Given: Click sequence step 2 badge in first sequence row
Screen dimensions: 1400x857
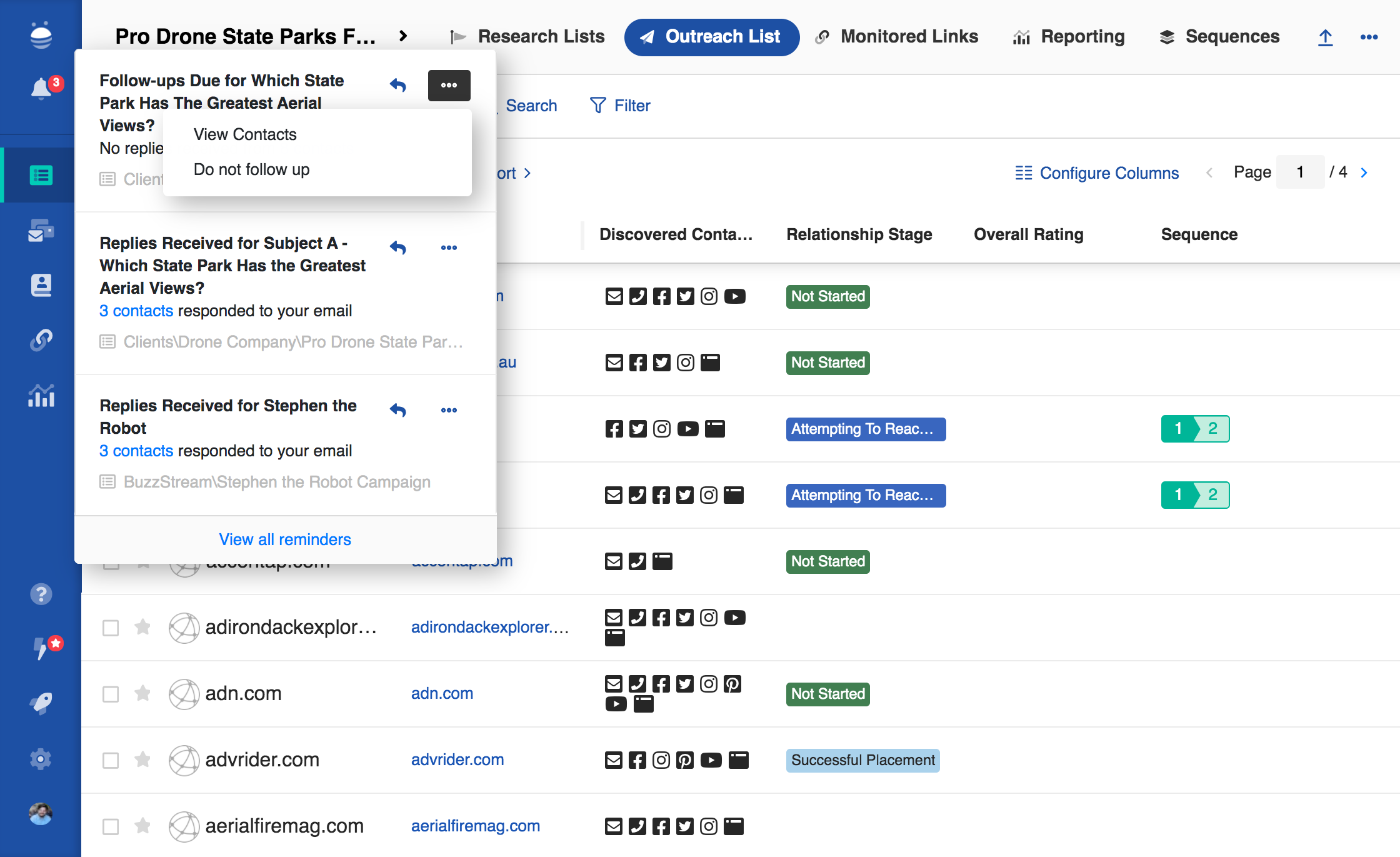Looking at the screenshot, I should point(1213,429).
